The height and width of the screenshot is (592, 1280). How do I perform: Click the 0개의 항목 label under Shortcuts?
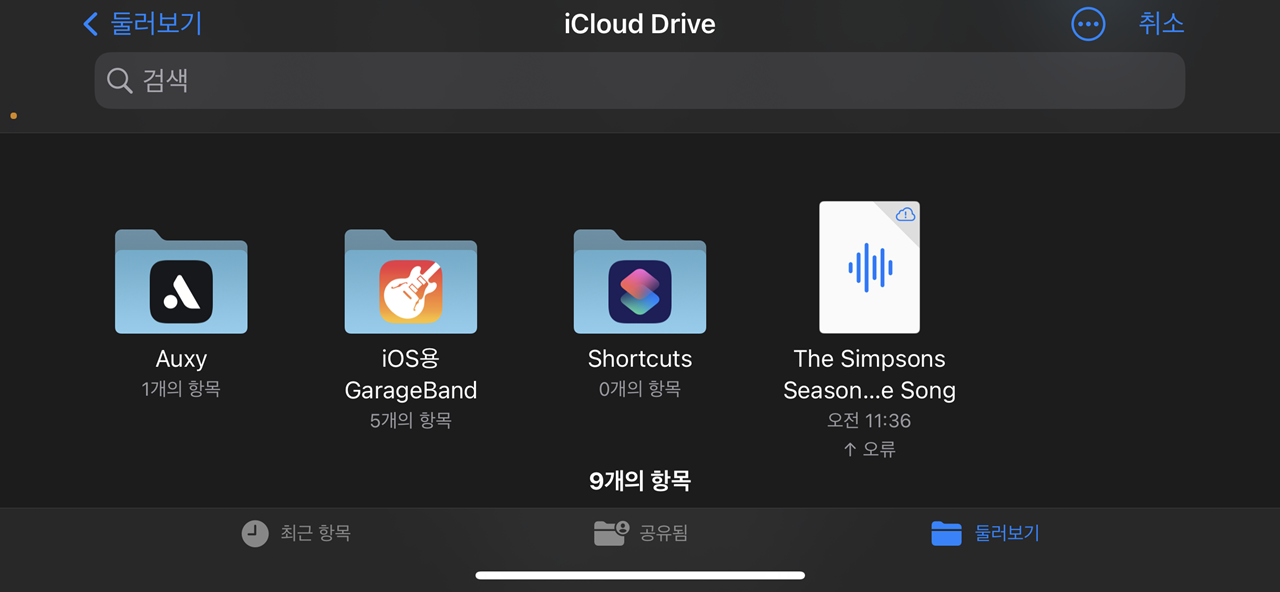point(640,389)
